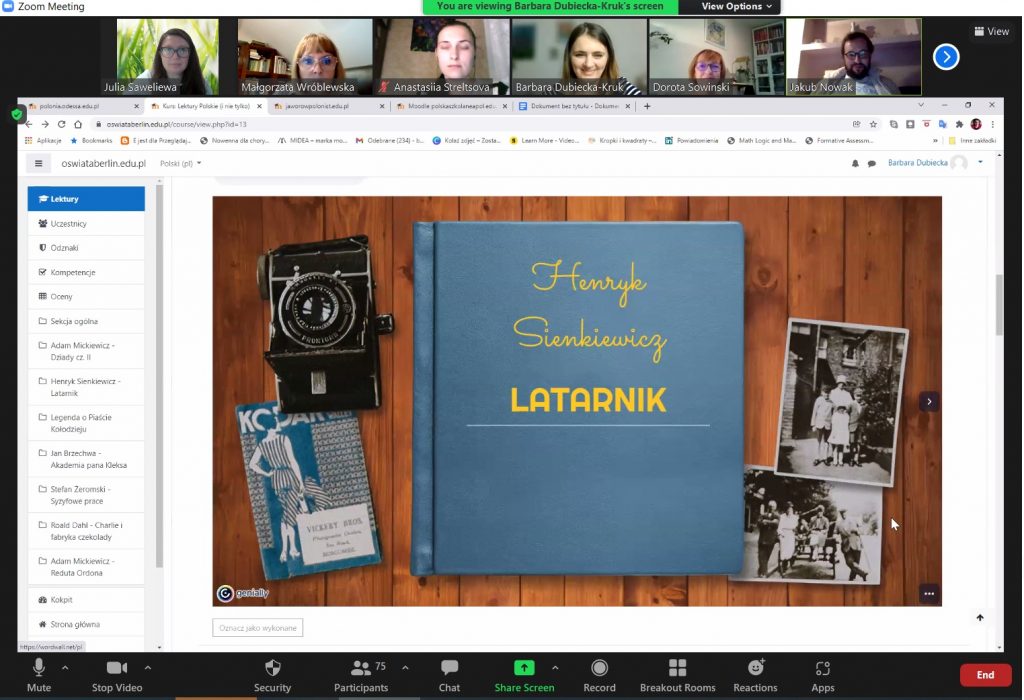1024x700 pixels.
Task: Mute the microphone
Action: coord(39,668)
